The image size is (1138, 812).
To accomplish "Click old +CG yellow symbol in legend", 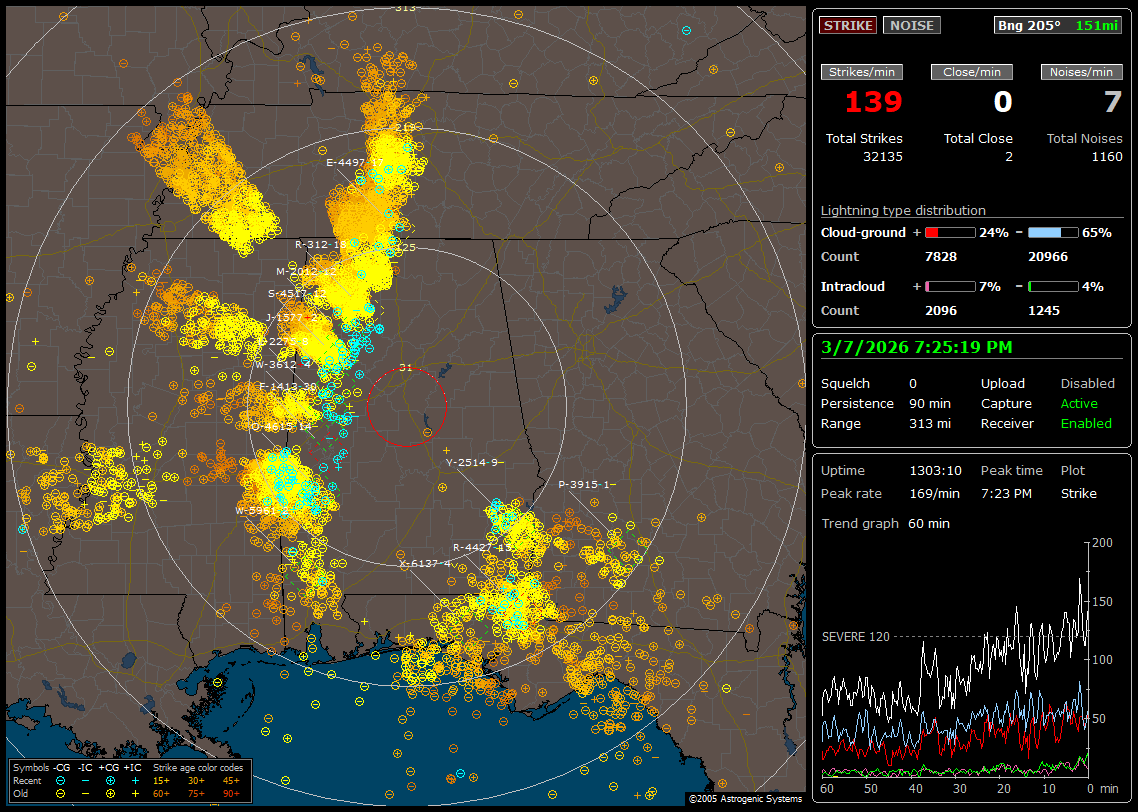I will (109, 793).
